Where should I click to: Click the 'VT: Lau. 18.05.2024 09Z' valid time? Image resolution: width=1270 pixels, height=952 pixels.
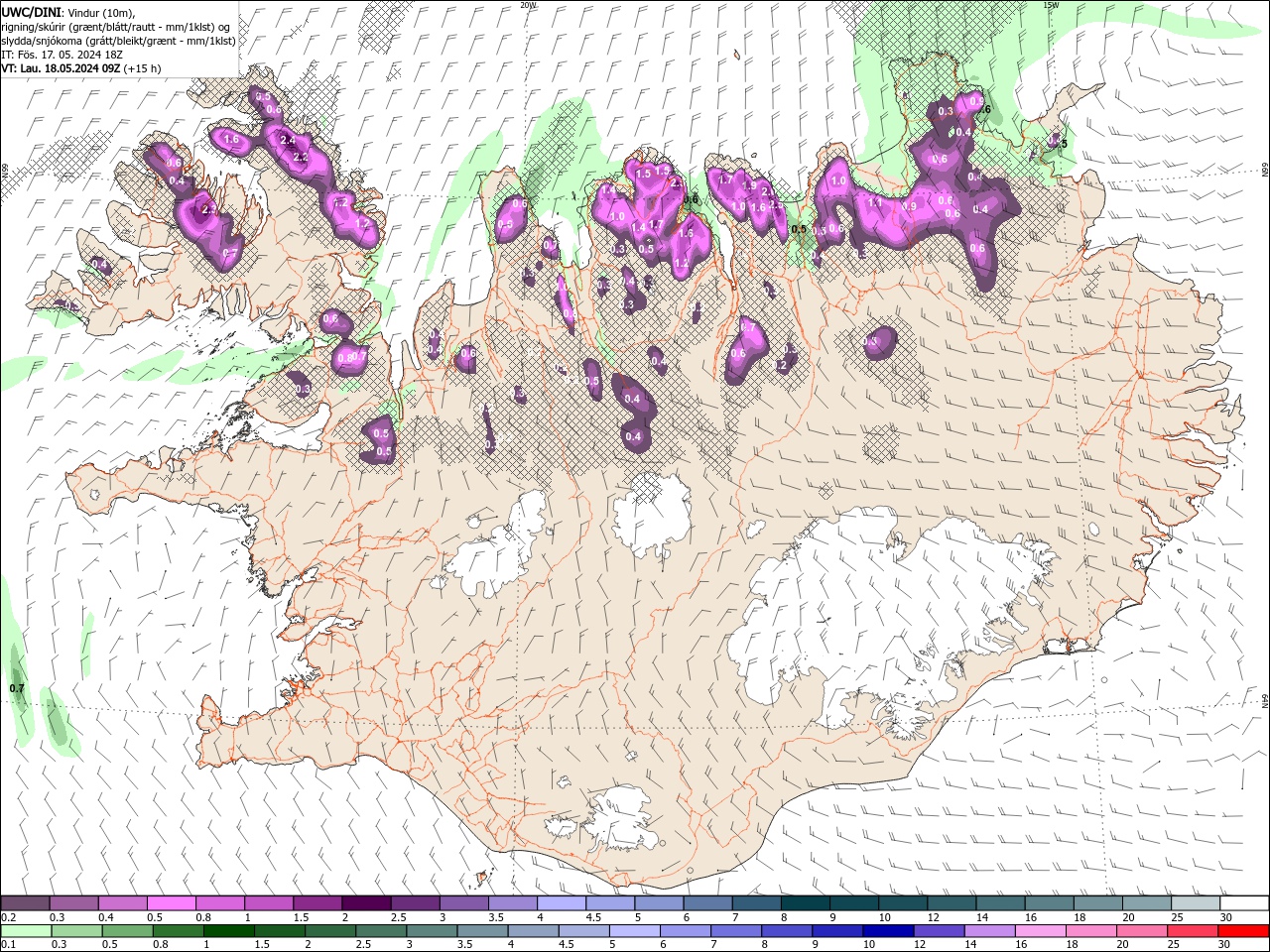[x=61, y=68]
